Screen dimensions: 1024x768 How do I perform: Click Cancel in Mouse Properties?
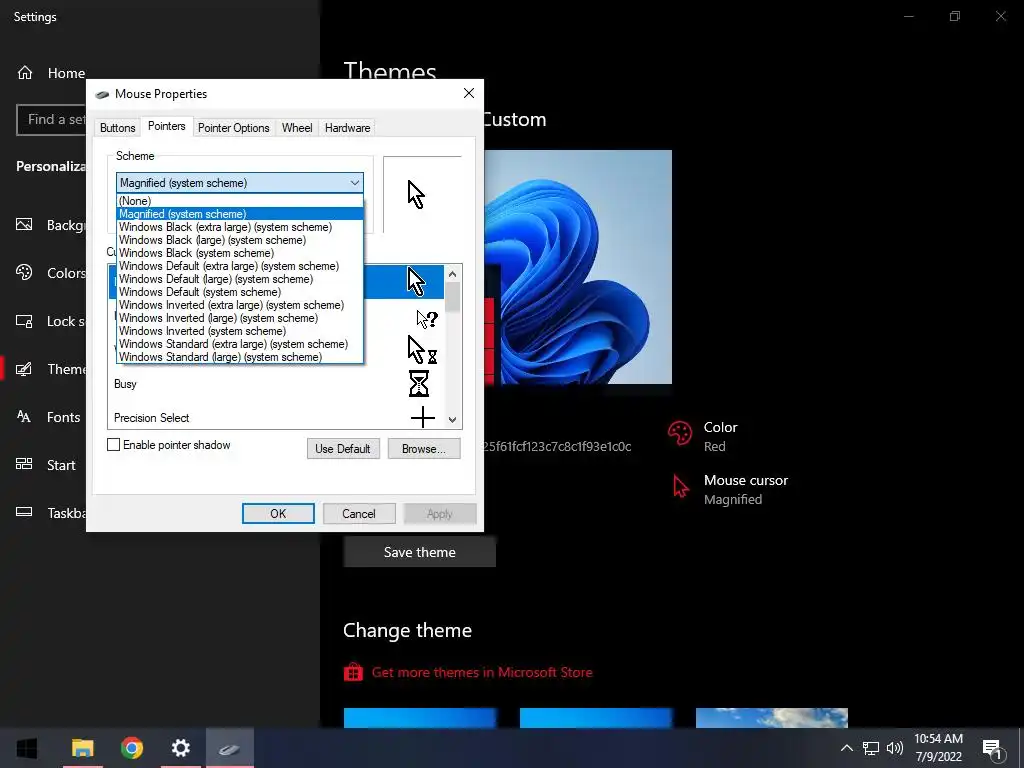tap(359, 513)
